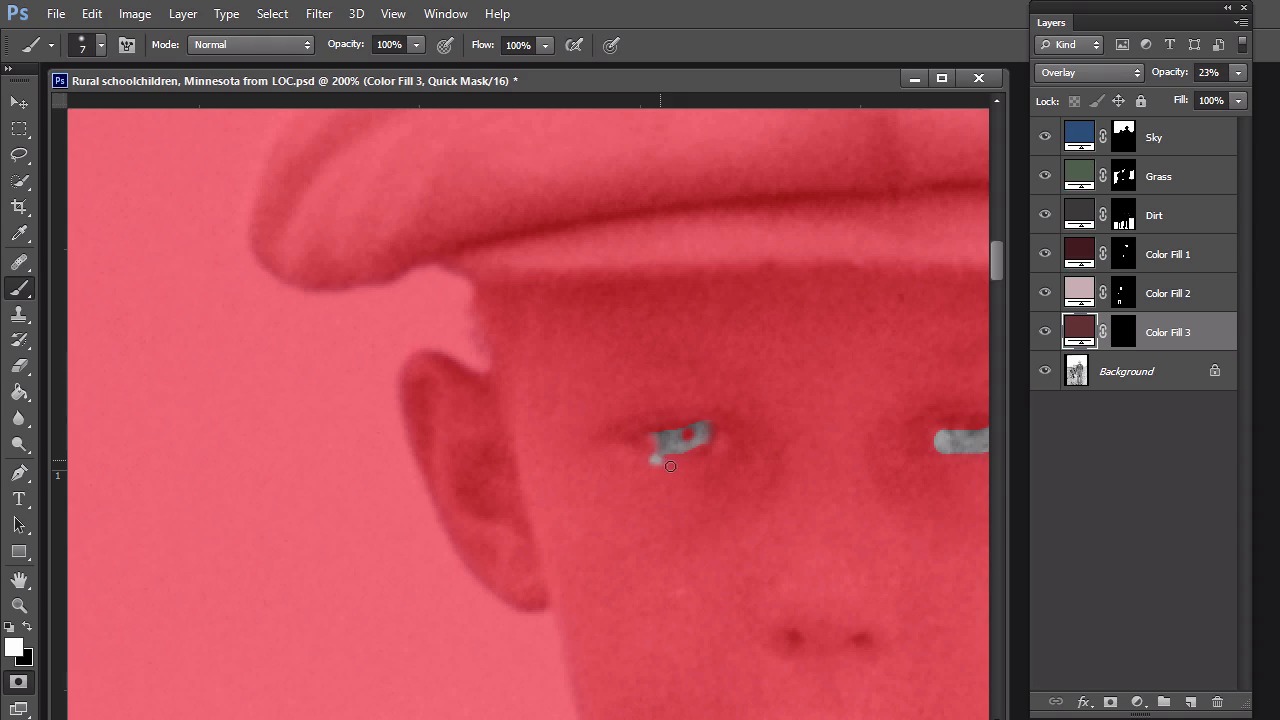The image size is (1280, 720).
Task: Open the Edit menu
Action: tap(92, 14)
